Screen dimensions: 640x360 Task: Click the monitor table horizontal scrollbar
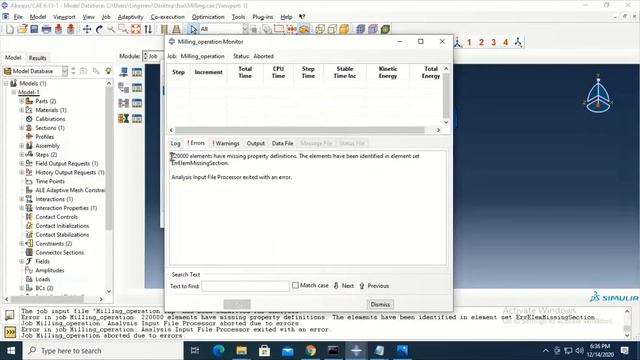click(300, 130)
